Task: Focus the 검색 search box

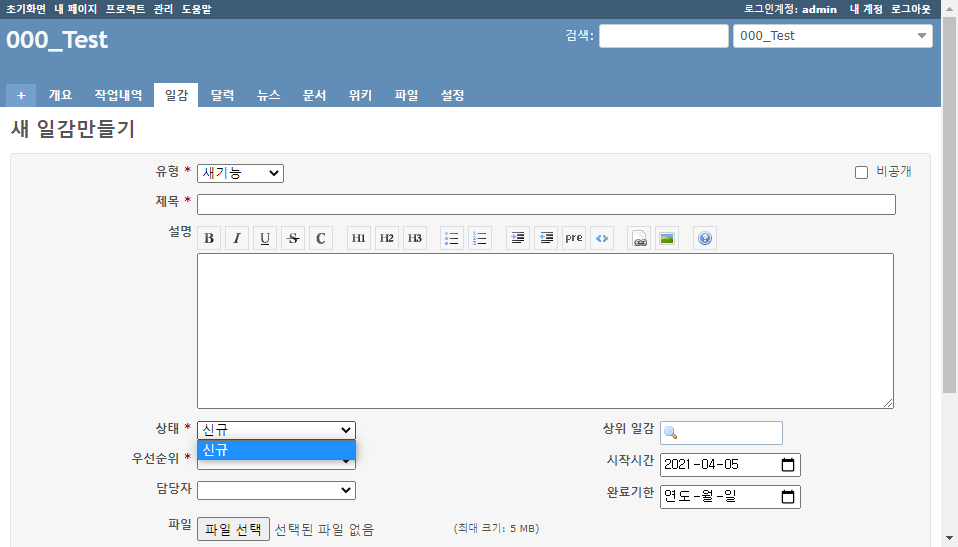Action: click(664, 36)
